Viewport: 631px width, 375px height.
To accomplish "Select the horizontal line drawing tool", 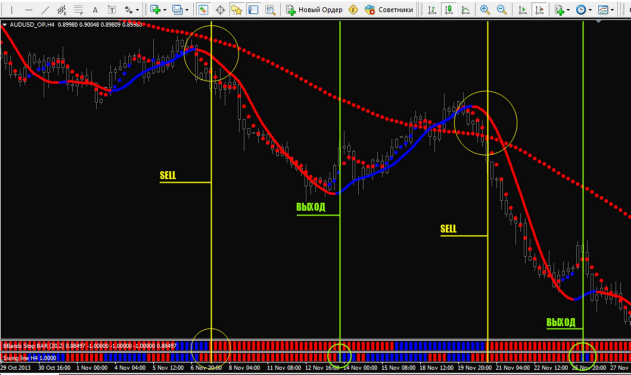I will click(28, 10).
